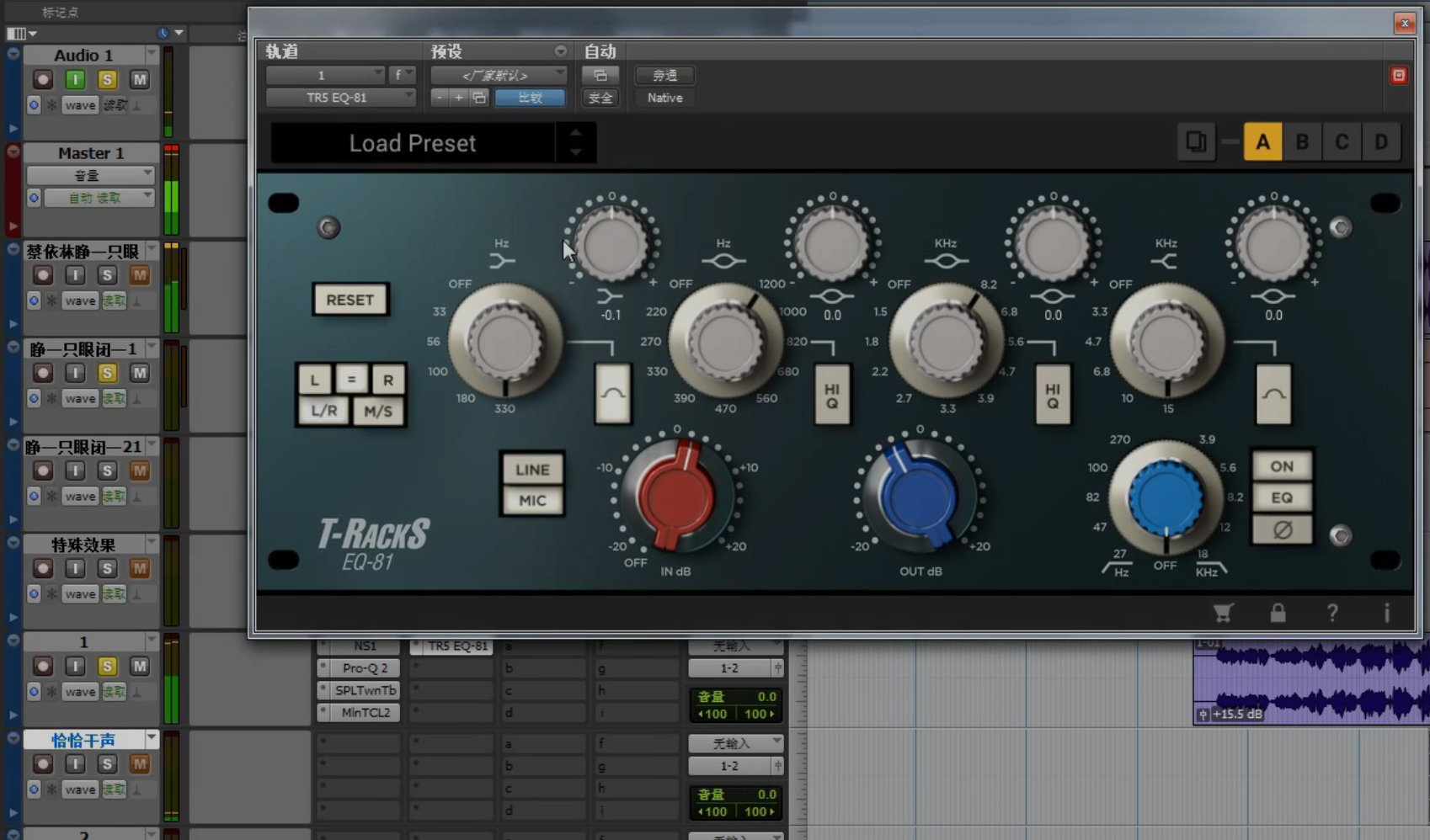The image size is (1430, 840).
Task: Mute the Audio 1 track with its M button
Action: pyautogui.click(x=140, y=79)
